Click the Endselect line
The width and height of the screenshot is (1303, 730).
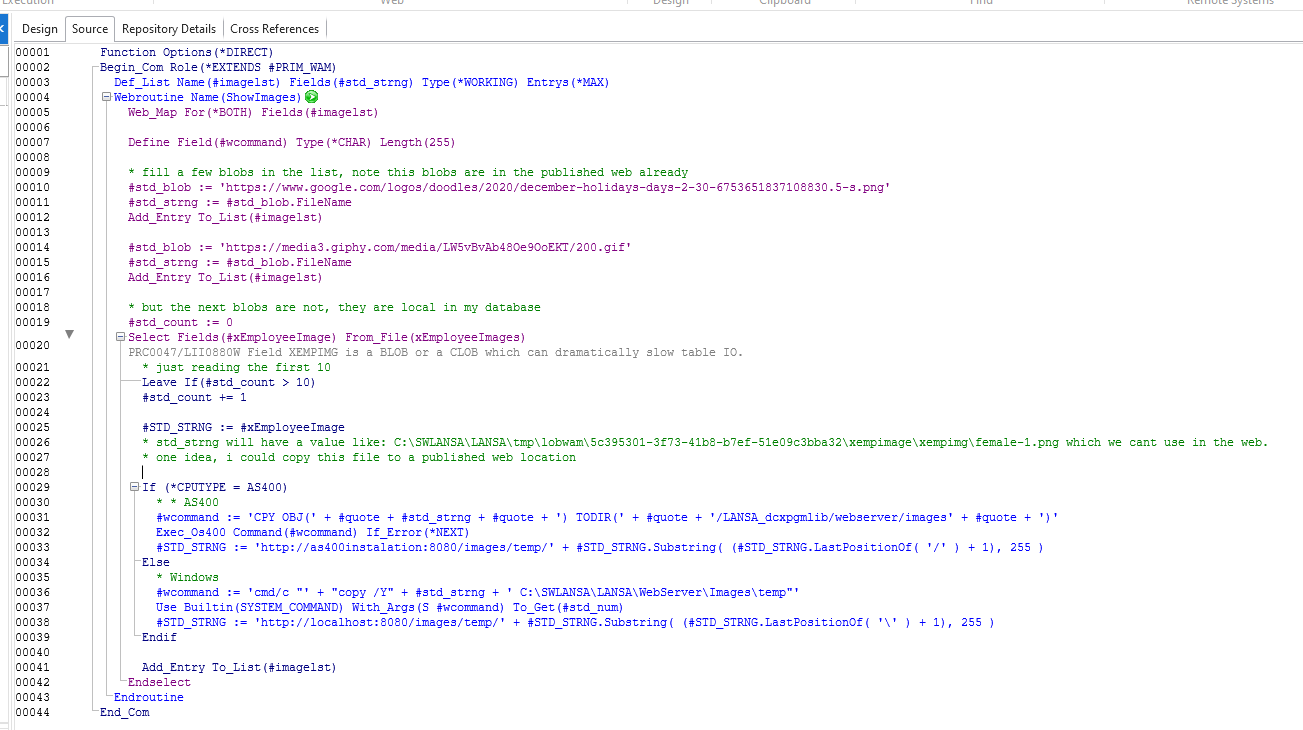pos(159,682)
